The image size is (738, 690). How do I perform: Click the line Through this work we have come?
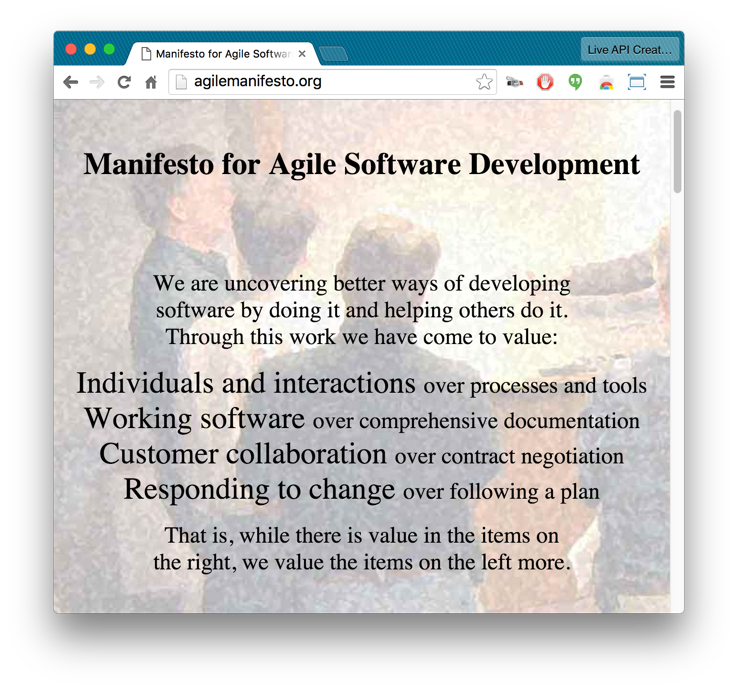[x=361, y=337]
